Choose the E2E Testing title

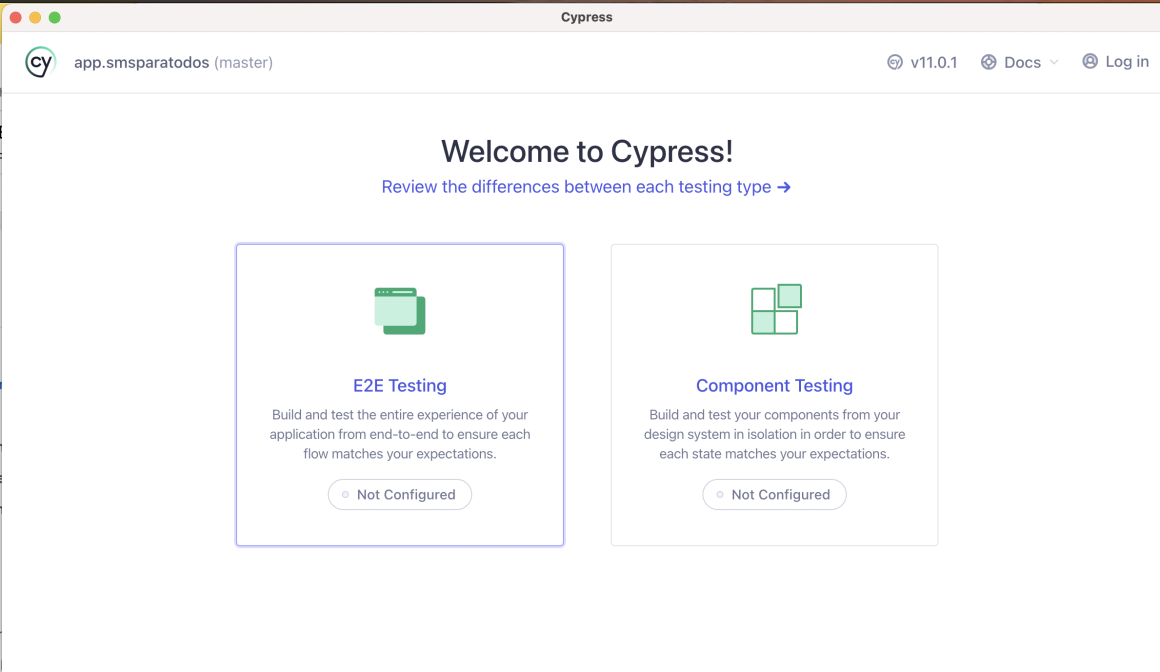[x=399, y=386]
